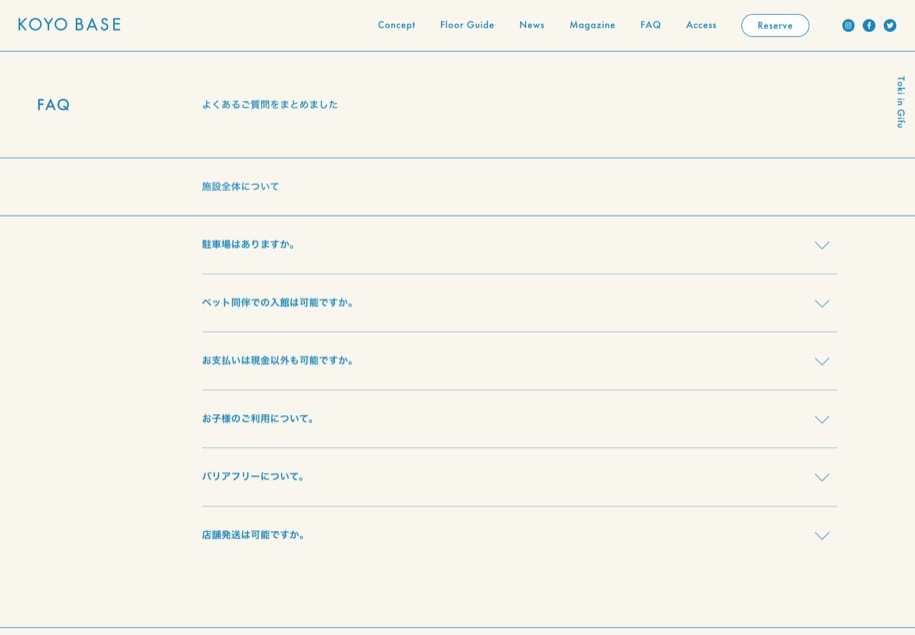The image size is (915, 635).
Task: Expand chevron for お支払いは現金以外も可能ですか。
Action: click(x=822, y=361)
